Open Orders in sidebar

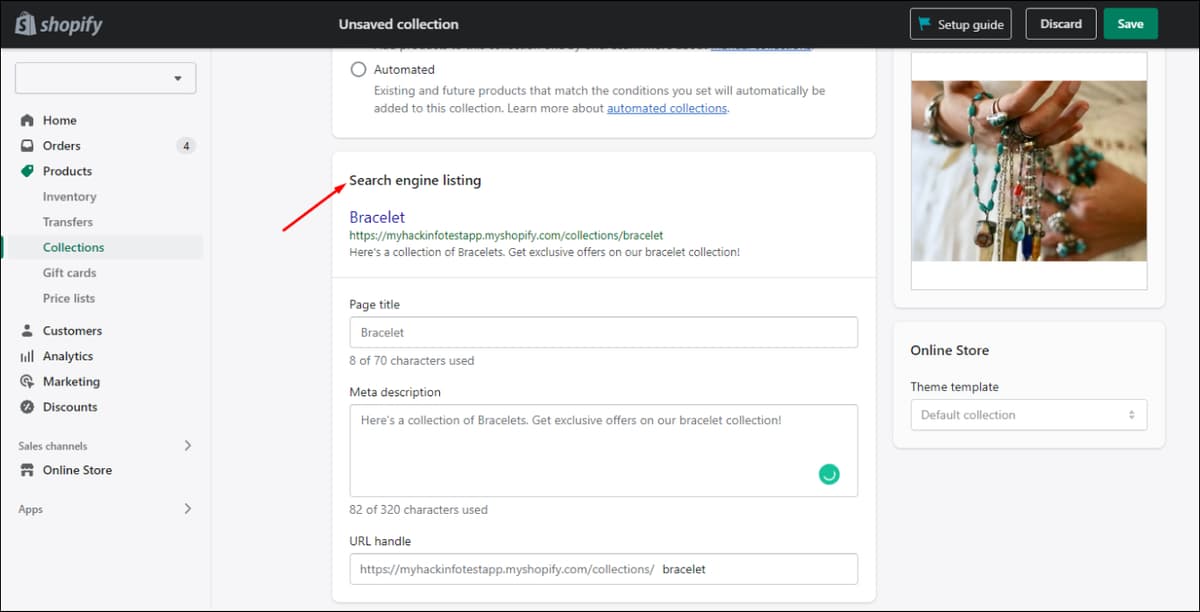[62, 145]
